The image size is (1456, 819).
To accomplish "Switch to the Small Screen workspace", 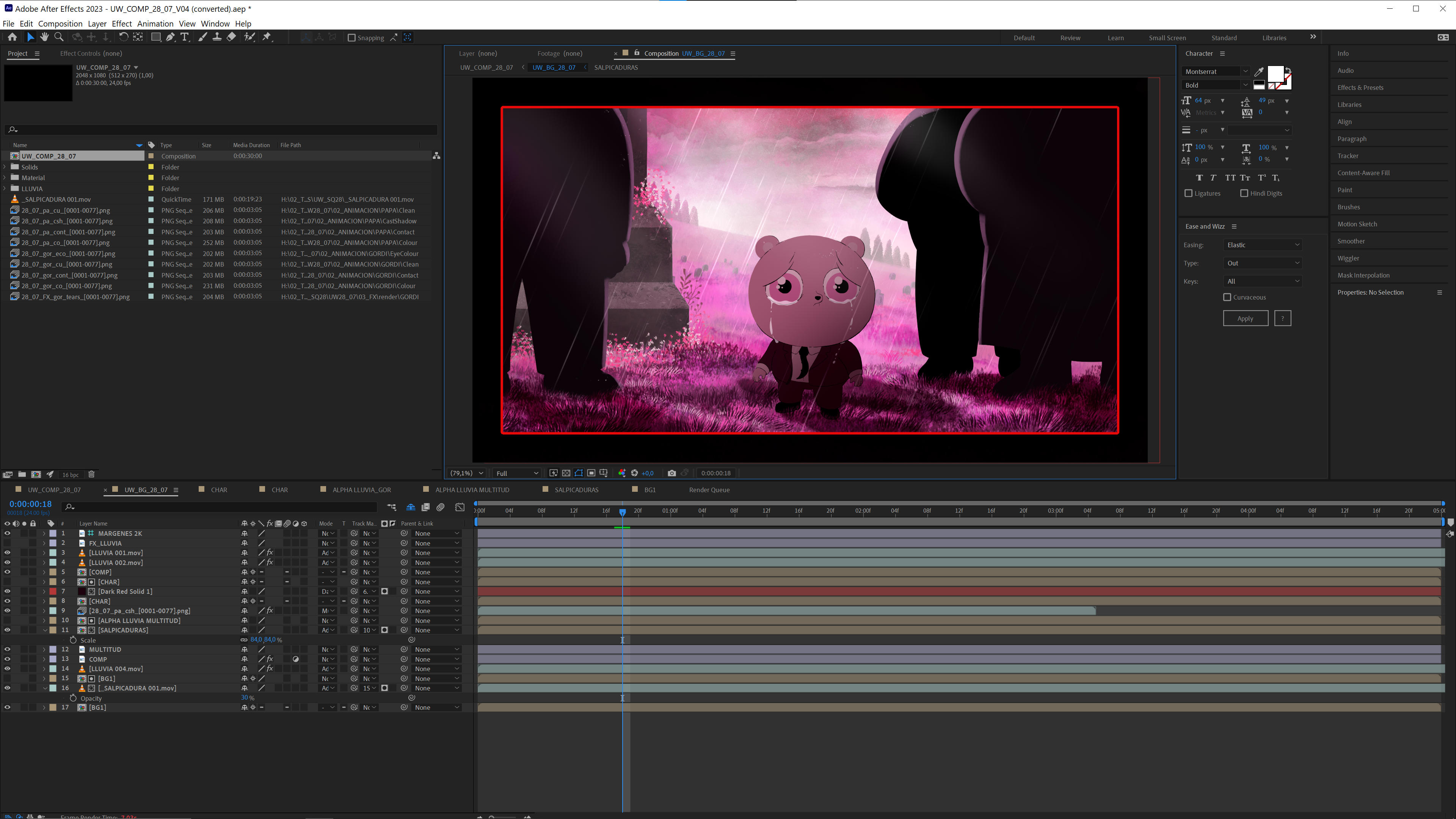I will [1167, 38].
